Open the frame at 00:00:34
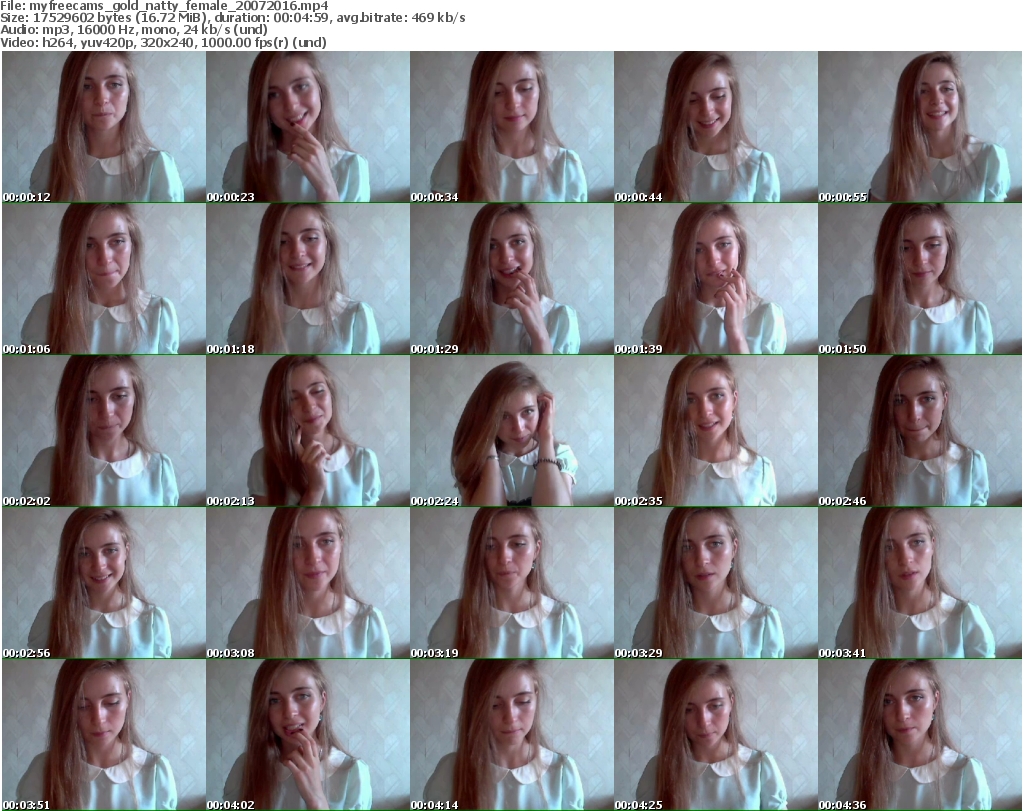Screen dimensions: 1024x811 coord(512,127)
